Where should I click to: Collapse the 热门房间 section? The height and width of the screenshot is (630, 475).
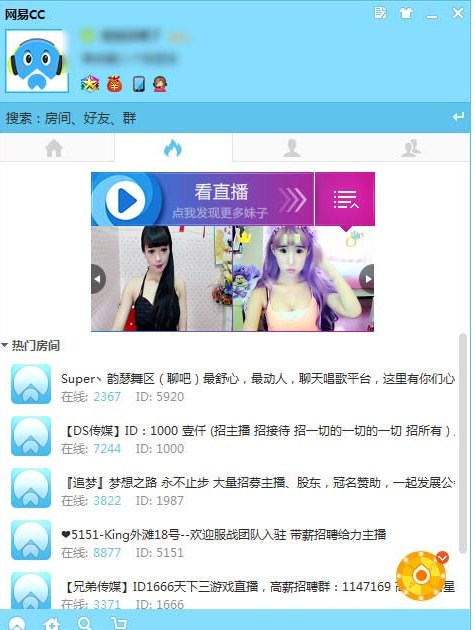pos(5,345)
